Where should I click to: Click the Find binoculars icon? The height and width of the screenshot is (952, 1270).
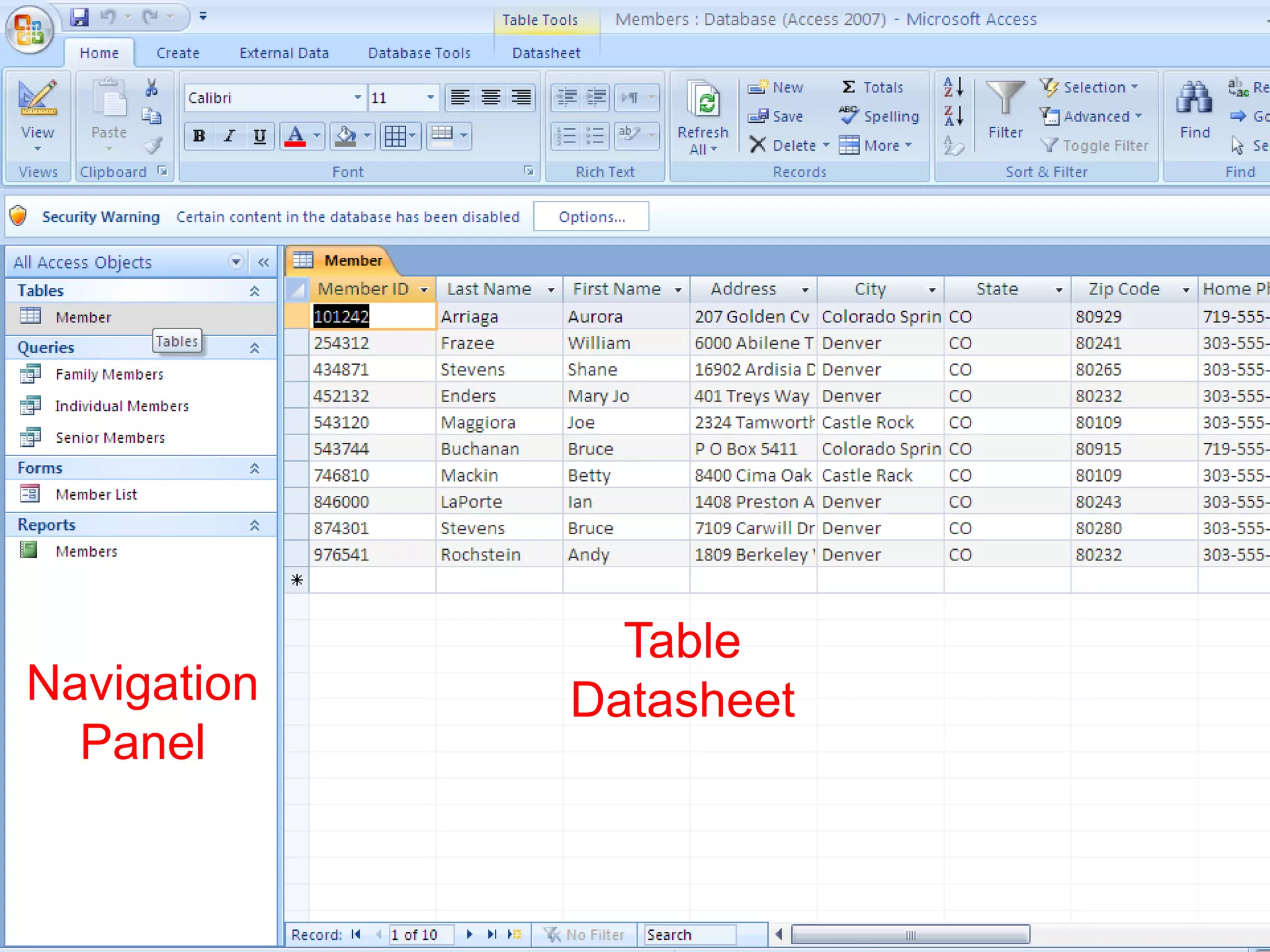pos(1194,98)
